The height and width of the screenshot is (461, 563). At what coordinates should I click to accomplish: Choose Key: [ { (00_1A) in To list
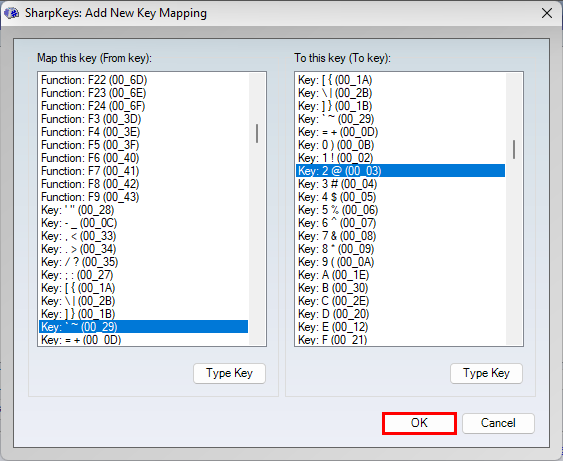(x=401, y=80)
